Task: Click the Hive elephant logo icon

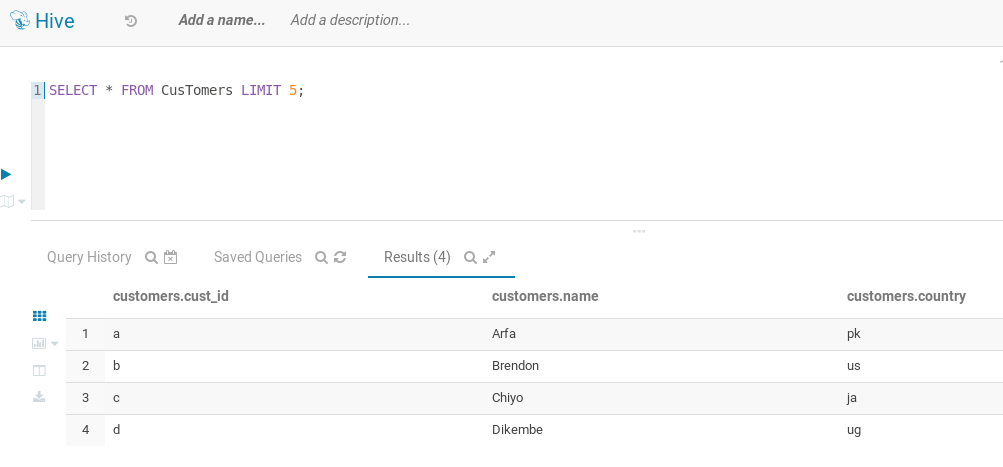Action: coord(20,20)
